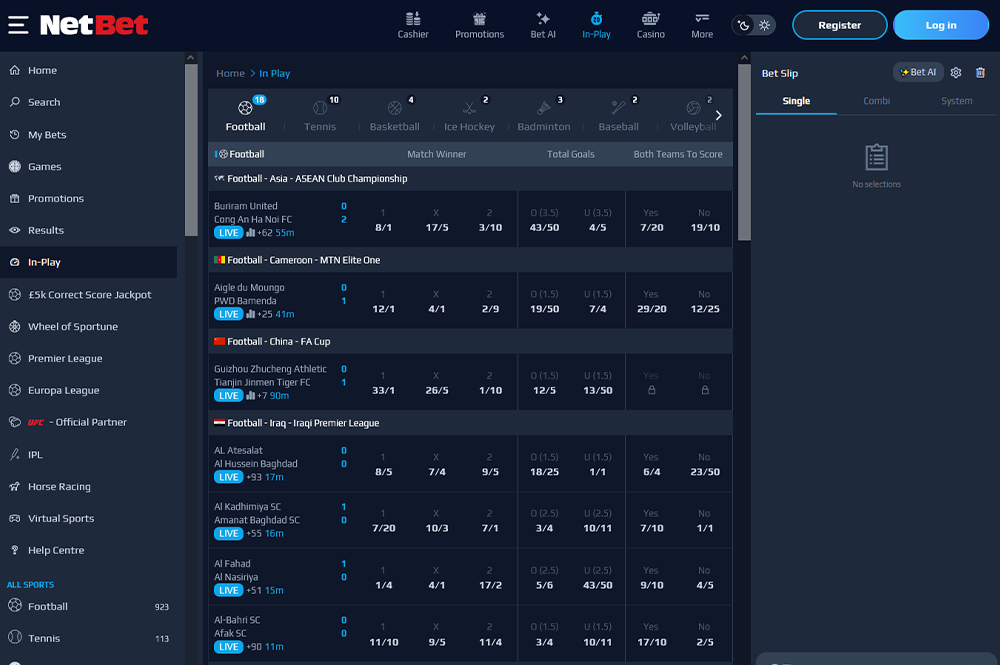Go to Home in the sidebar

pyautogui.click(x=89, y=70)
